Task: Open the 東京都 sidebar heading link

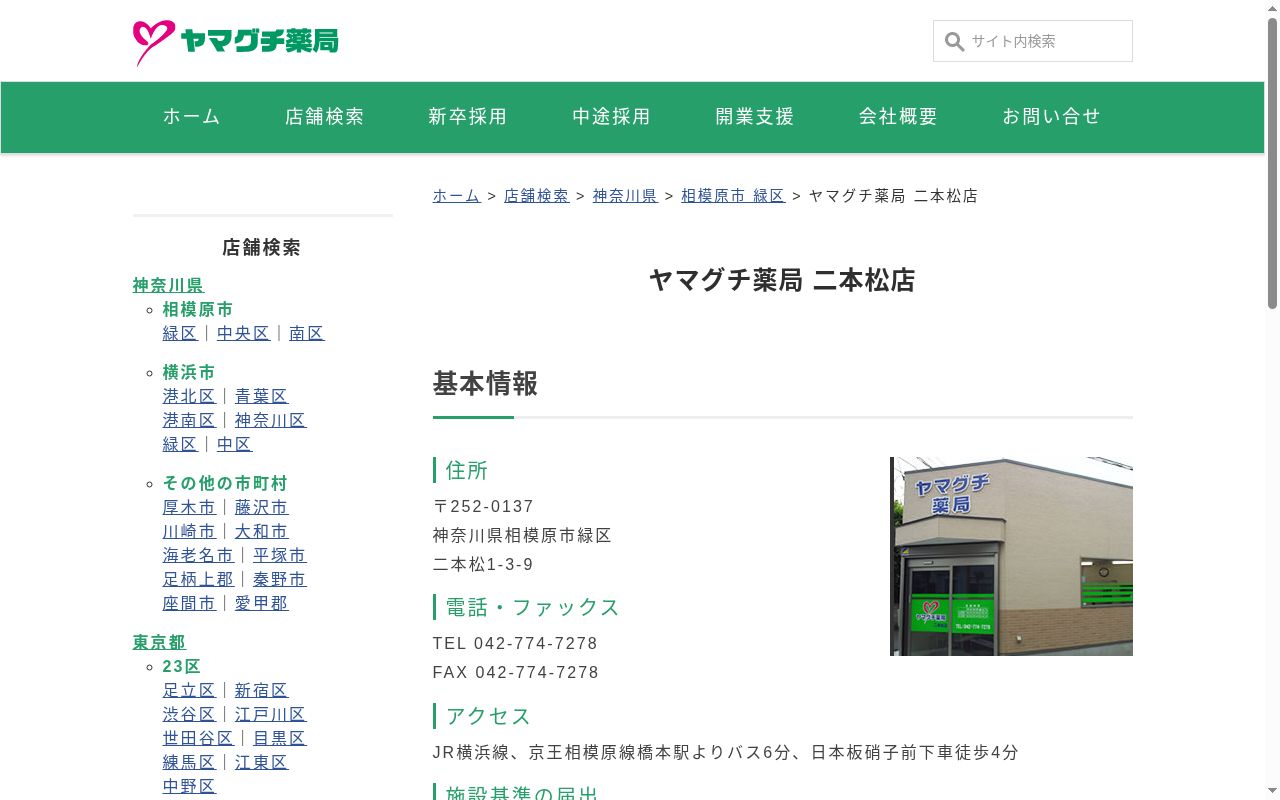Action: [x=160, y=643]
